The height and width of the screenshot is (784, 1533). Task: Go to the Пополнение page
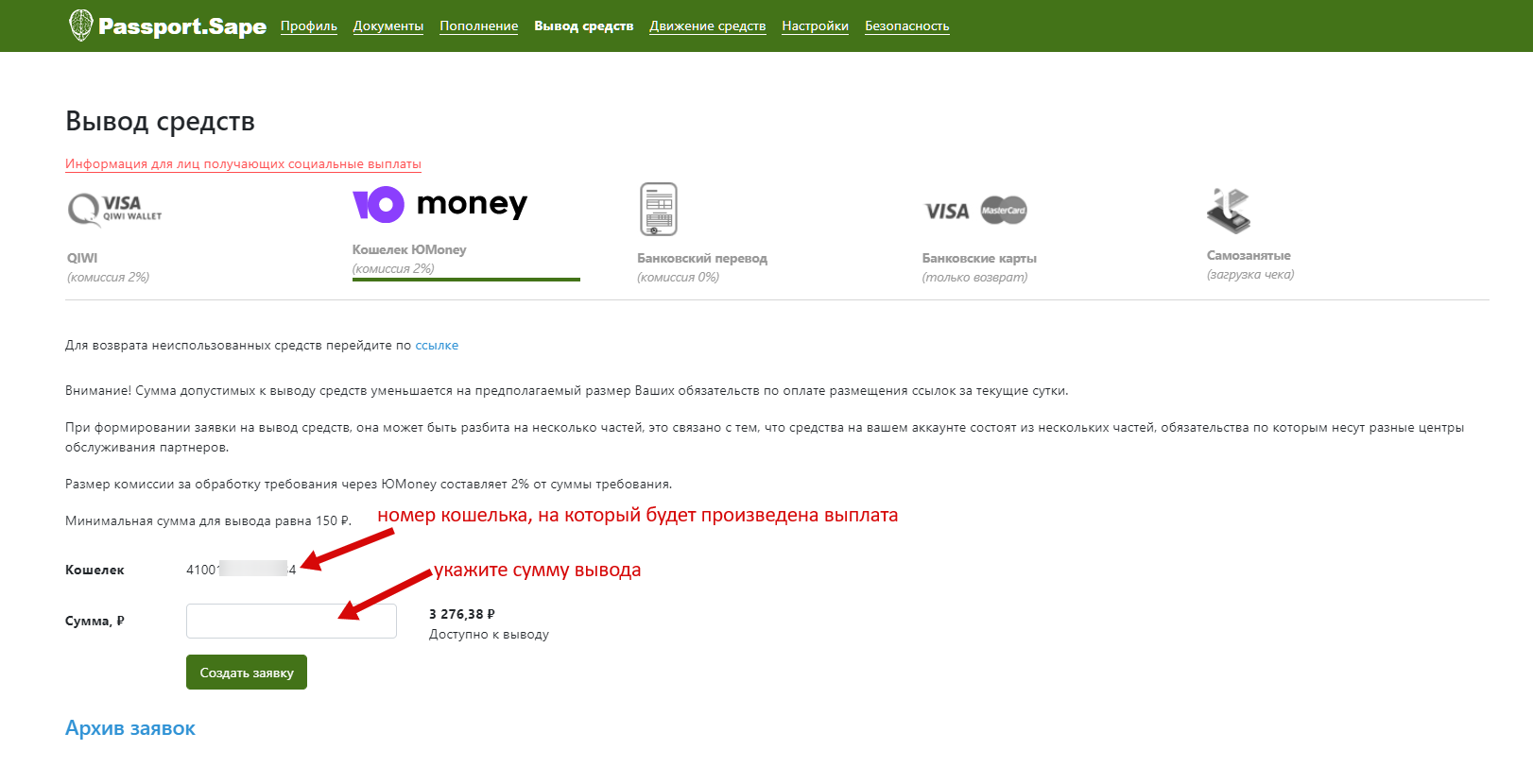pyautogui.click(x=479, y=26)
